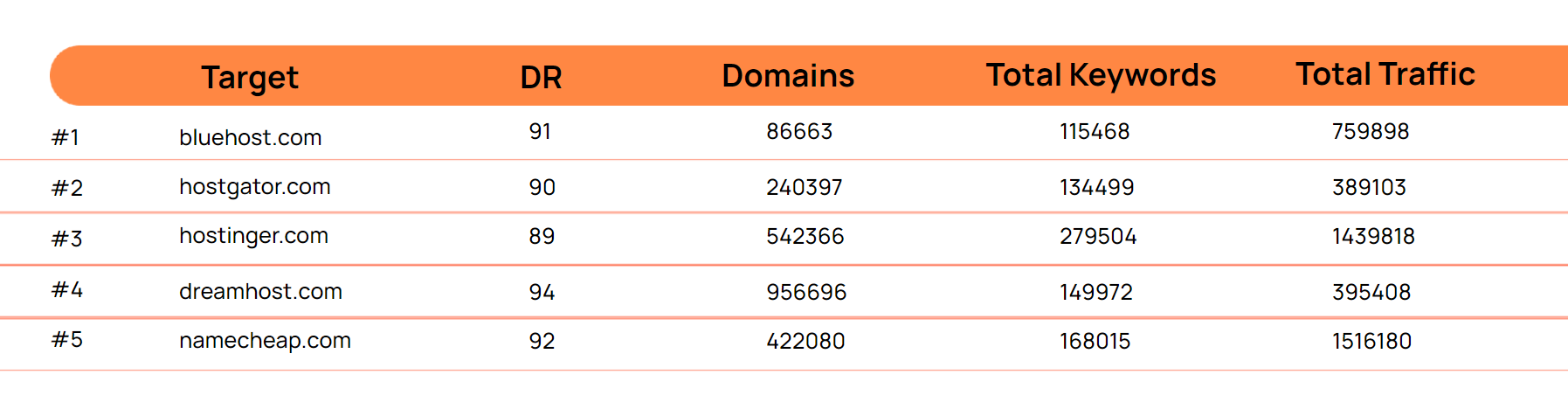Viewport: 1568px width, 416px height.
Task: Click the Total Keywords column header
Action: tap(1101, 76)
